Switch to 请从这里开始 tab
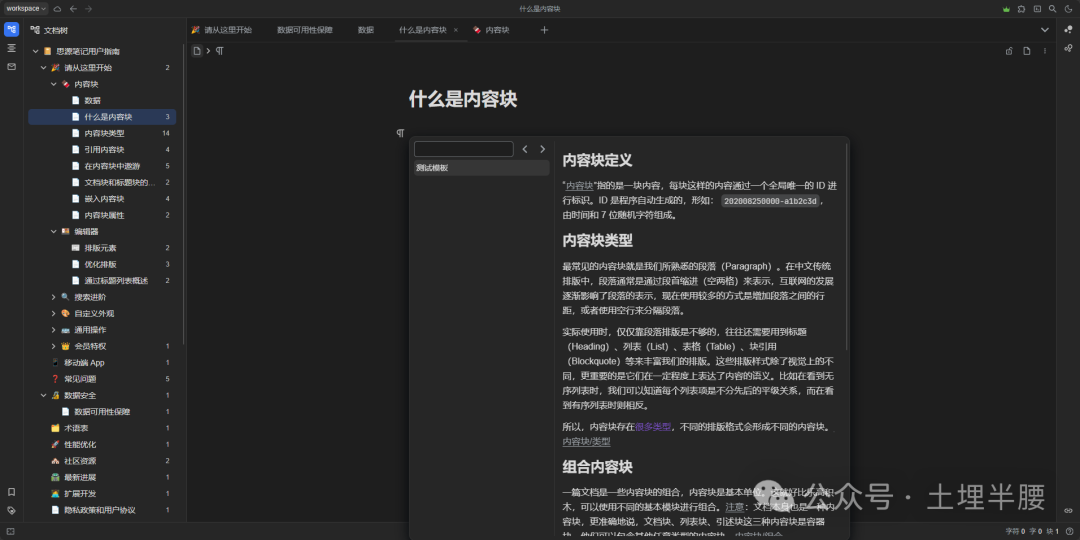This screenshot has height=540, width=1080. tap(222, 30)
